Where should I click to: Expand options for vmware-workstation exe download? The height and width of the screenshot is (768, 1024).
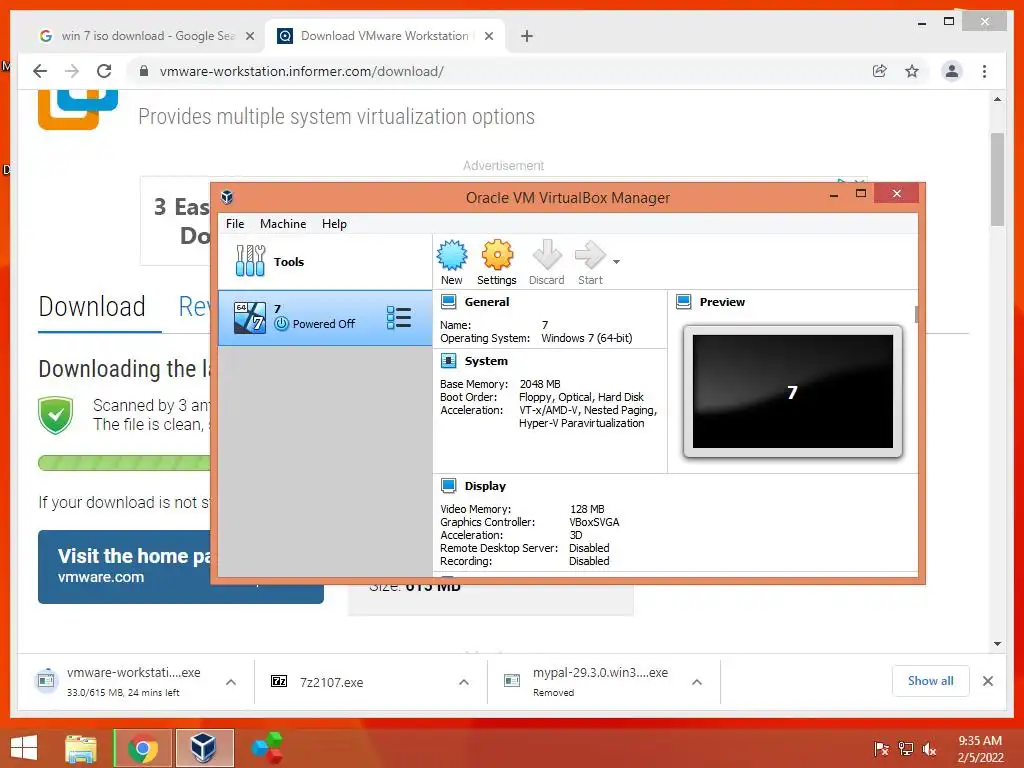pos(231,682)
